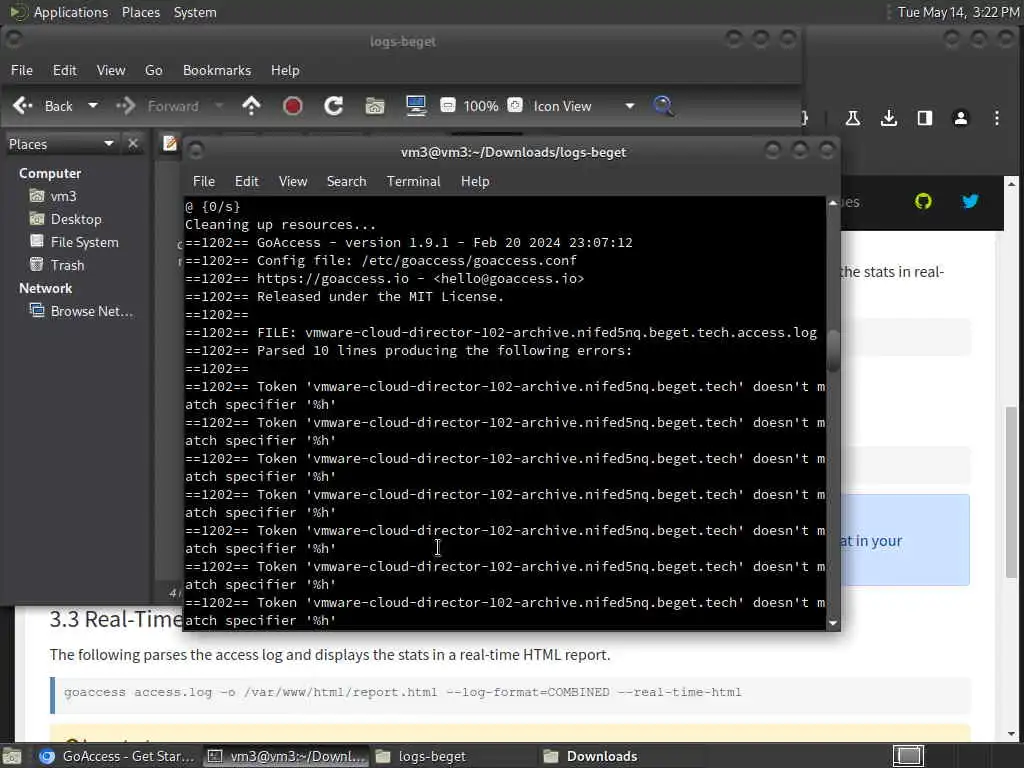Click browser page scrollbar thumb
Viewport: 1024px width, 768px height.
point(1011,492)
